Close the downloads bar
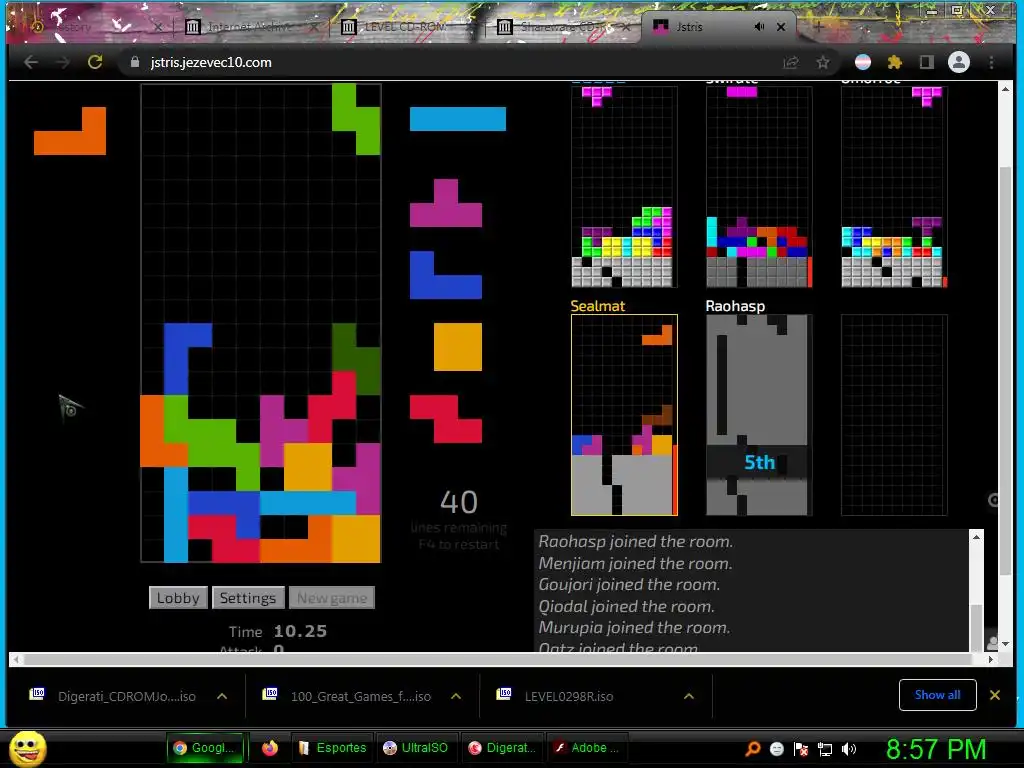1024x768 pixels. 995,695
